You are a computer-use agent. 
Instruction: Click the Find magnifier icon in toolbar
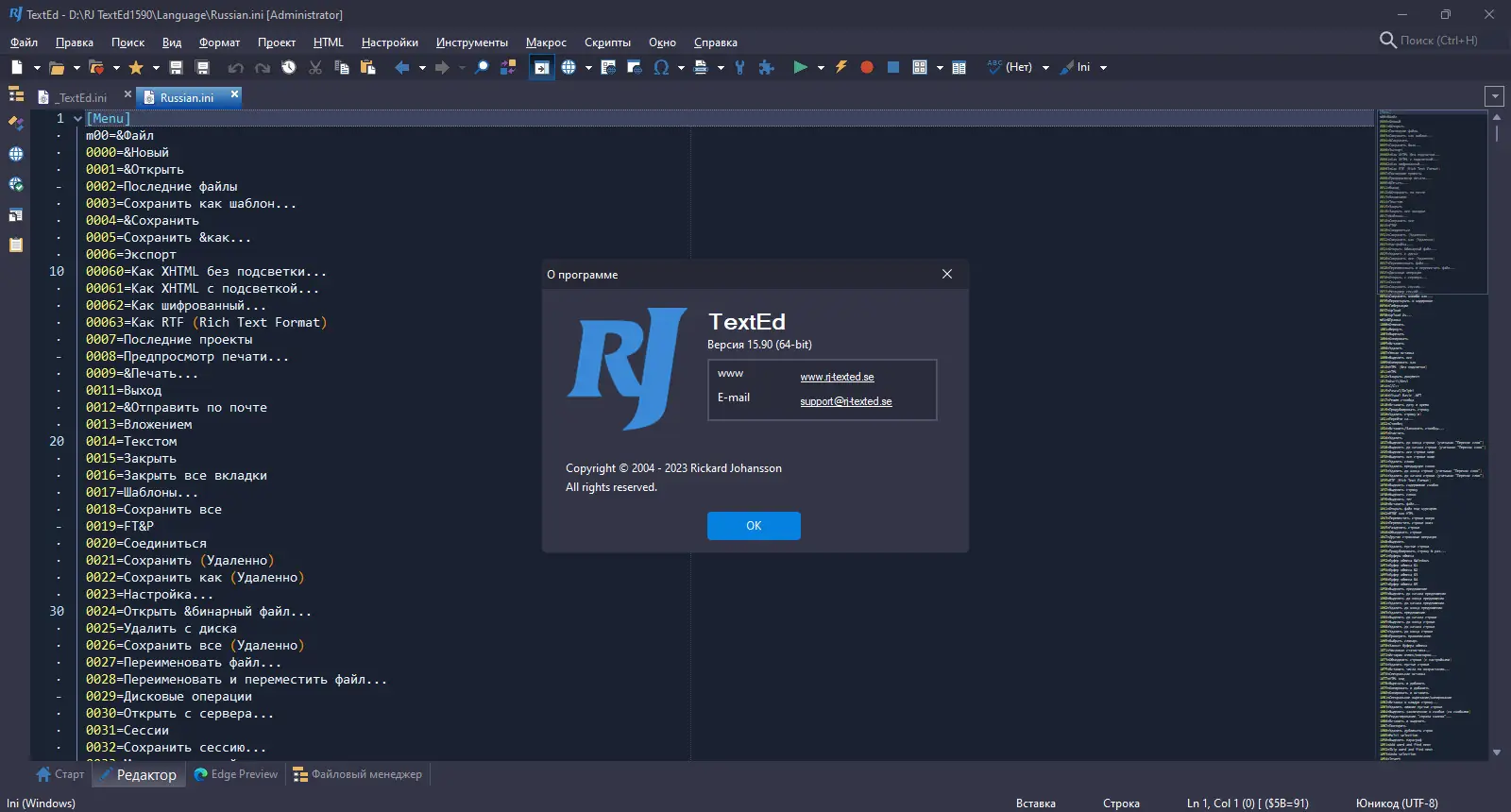[482, 67]
